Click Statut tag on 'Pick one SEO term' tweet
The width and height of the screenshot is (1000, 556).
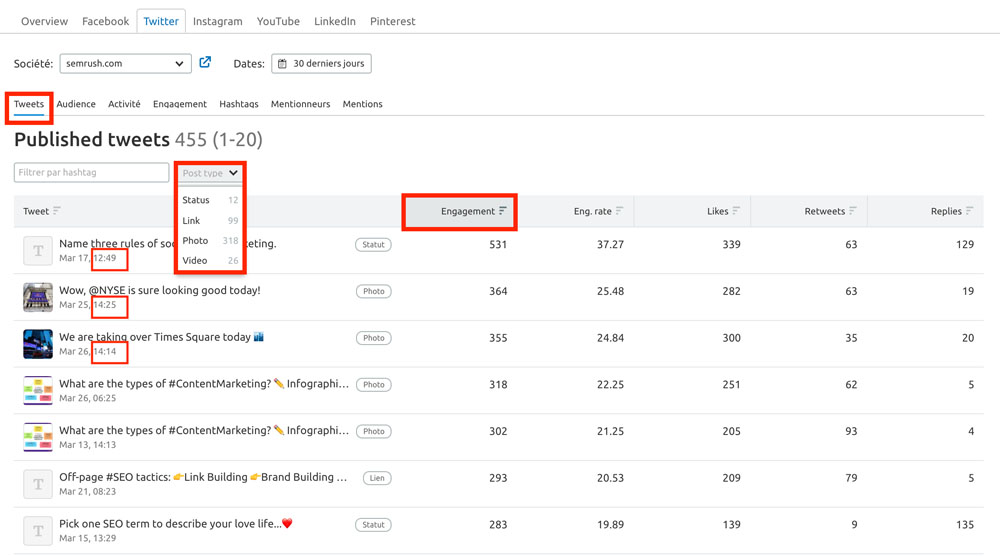pyautogui.click(x=373, y=525)
